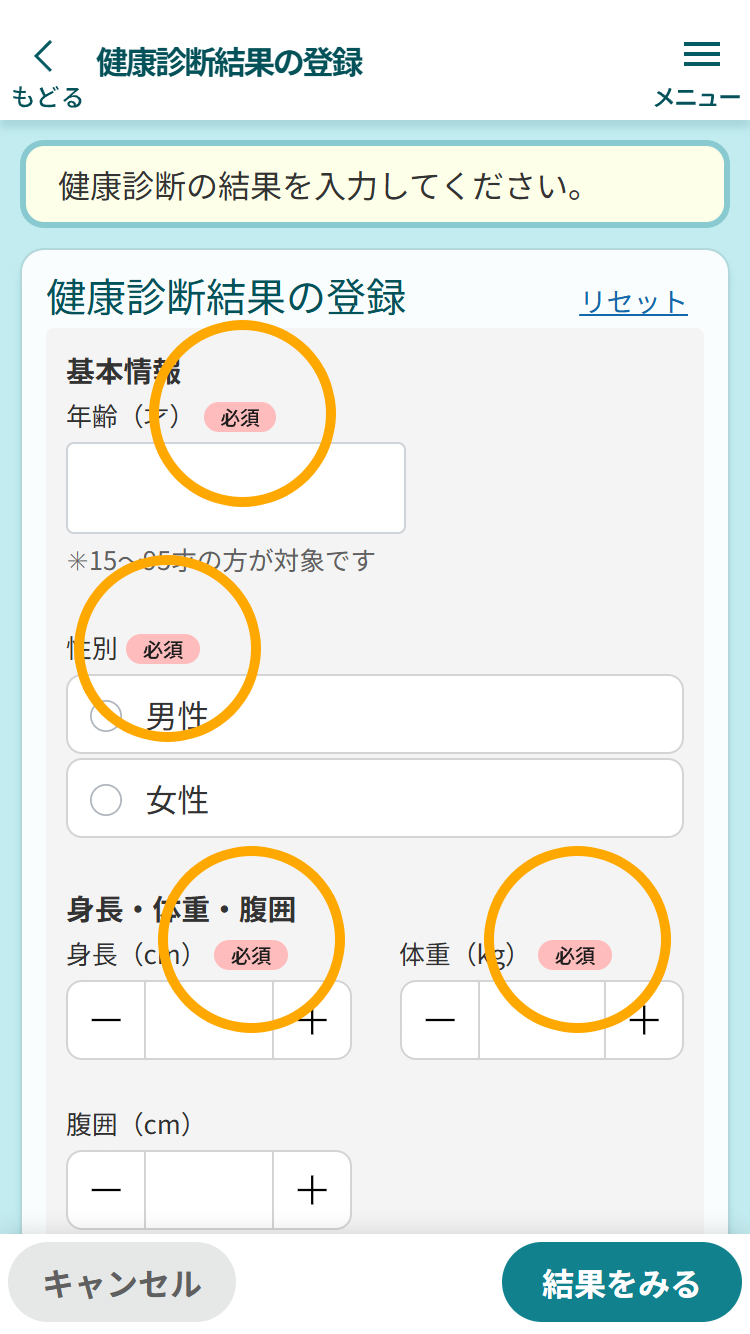This screenshot has height=1334, width=750.
Task: Decrease waist circumference with minus icon
Action: (x=106, y=1190)
